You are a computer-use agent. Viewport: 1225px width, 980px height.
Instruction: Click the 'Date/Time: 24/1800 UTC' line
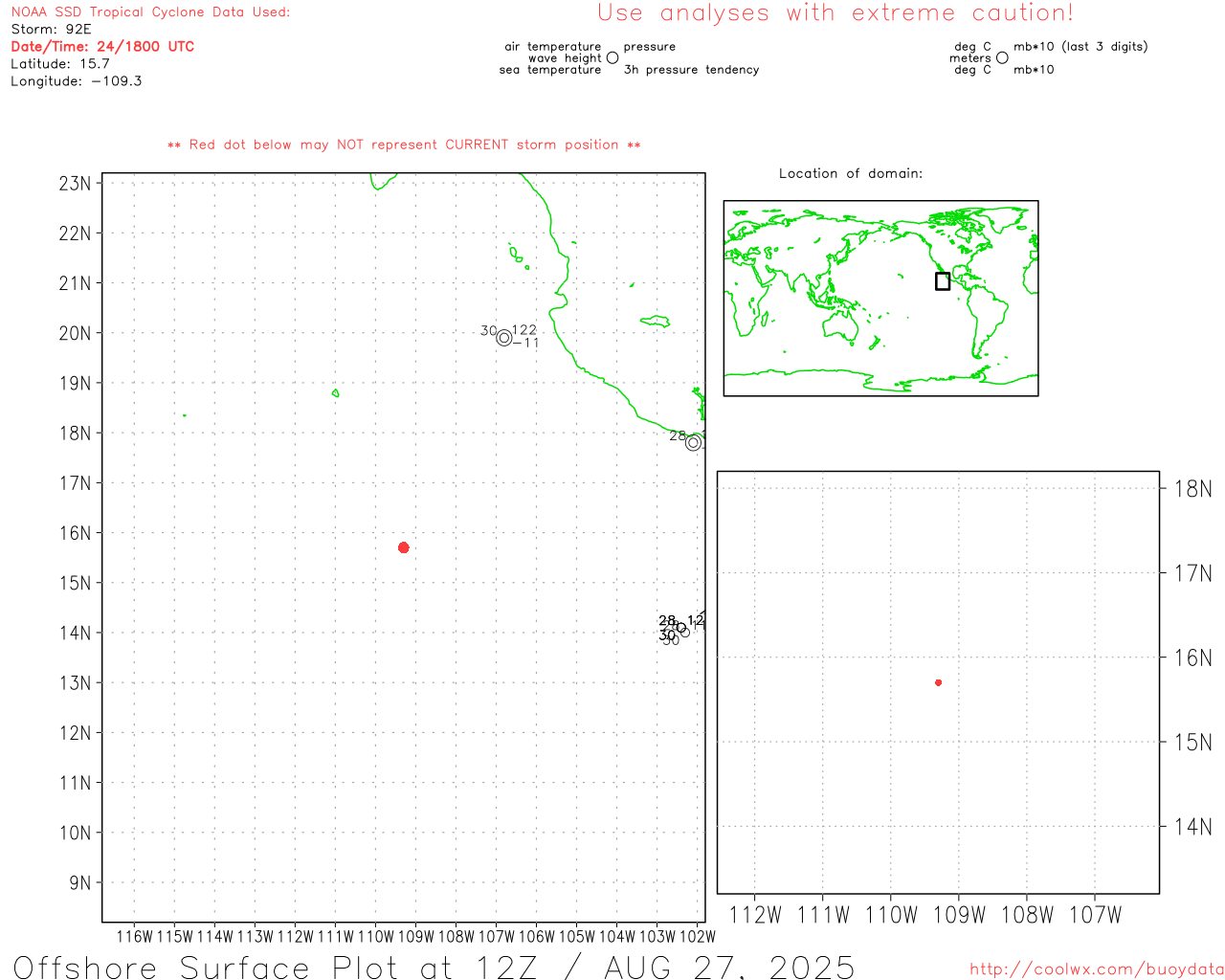pyautogui.click(x=102, y=47)
